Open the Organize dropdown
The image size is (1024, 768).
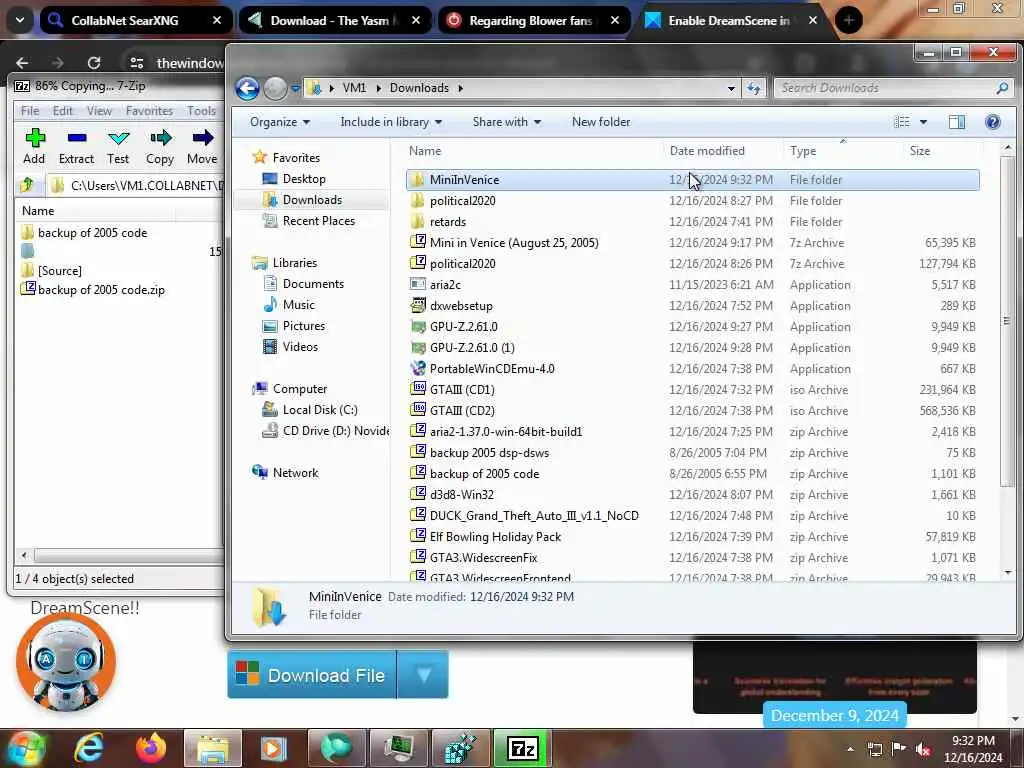click(x=280, y=121)
